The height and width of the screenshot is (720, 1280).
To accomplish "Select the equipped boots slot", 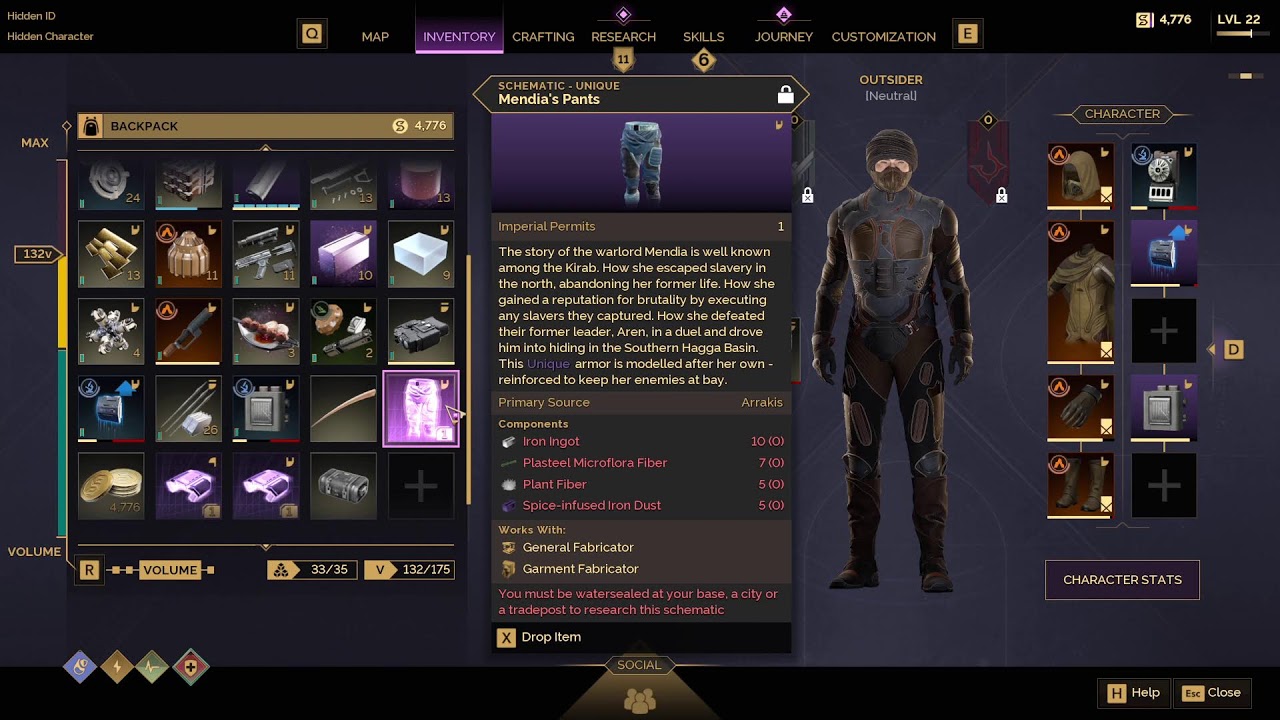I will pos(1080,485).
